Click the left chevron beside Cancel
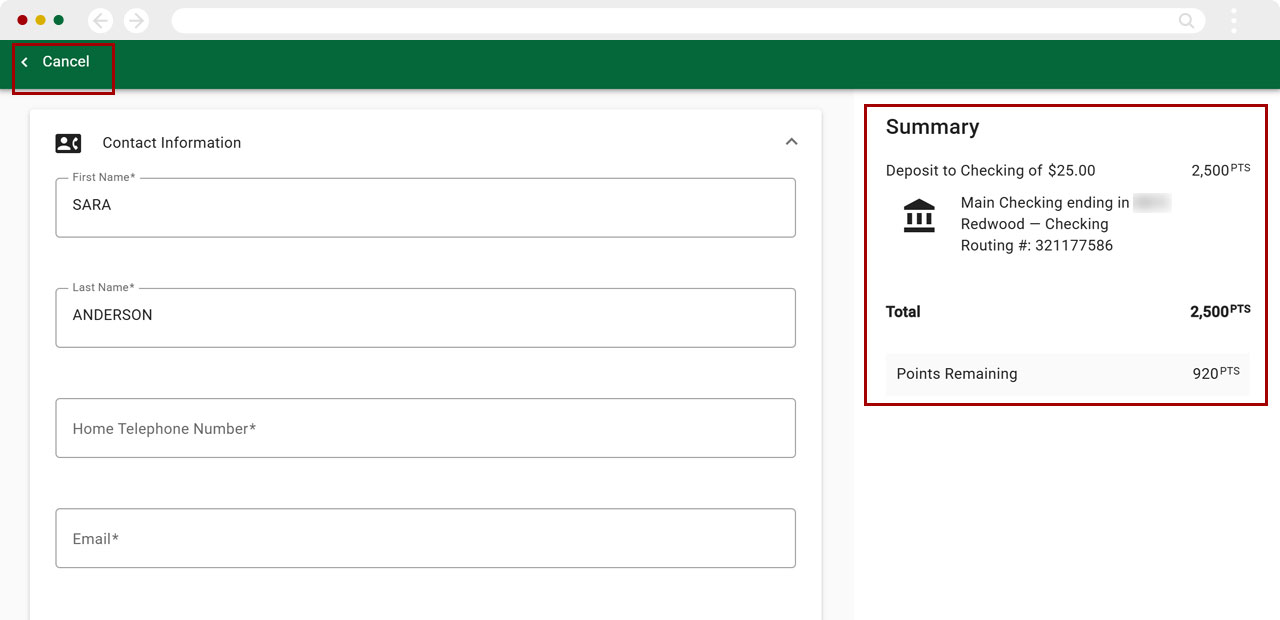The width and height of the screenshot is (1280, 620). click(25, 62)
